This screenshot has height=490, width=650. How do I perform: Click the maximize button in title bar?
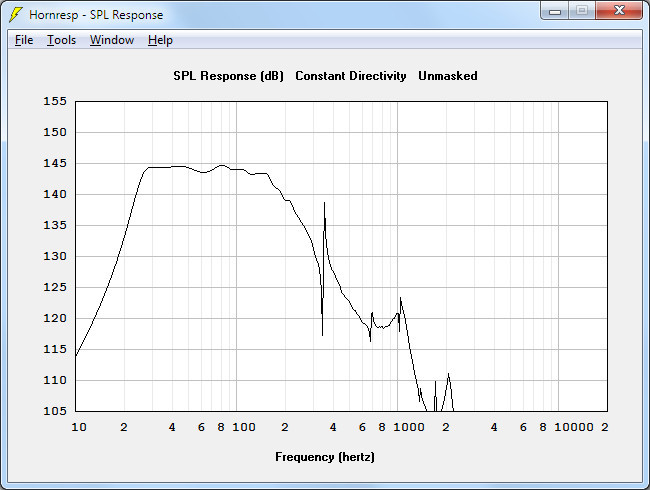click(582, 11)
